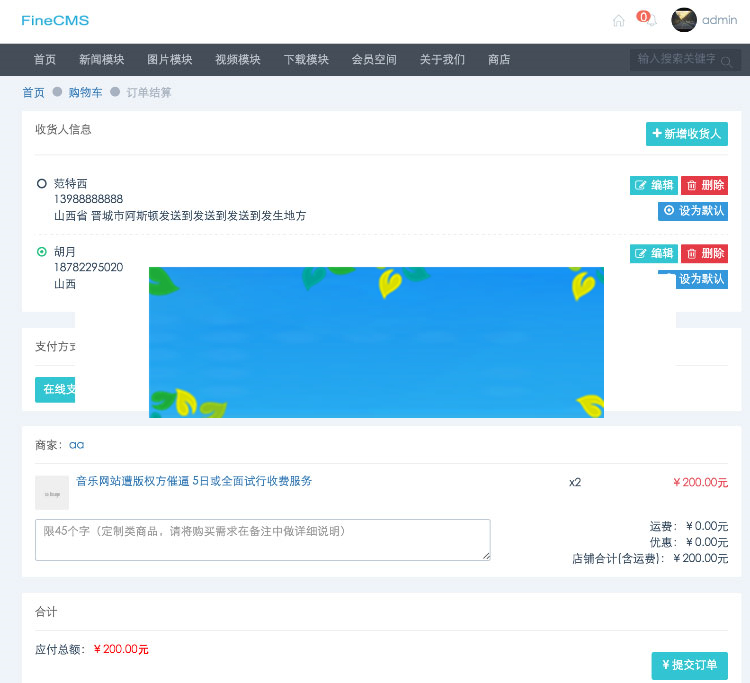This screenshot has height=683, width=750.
Task: Open the product title link 音乐网站遭版权方催逼
Action: (x=194, y=481)
